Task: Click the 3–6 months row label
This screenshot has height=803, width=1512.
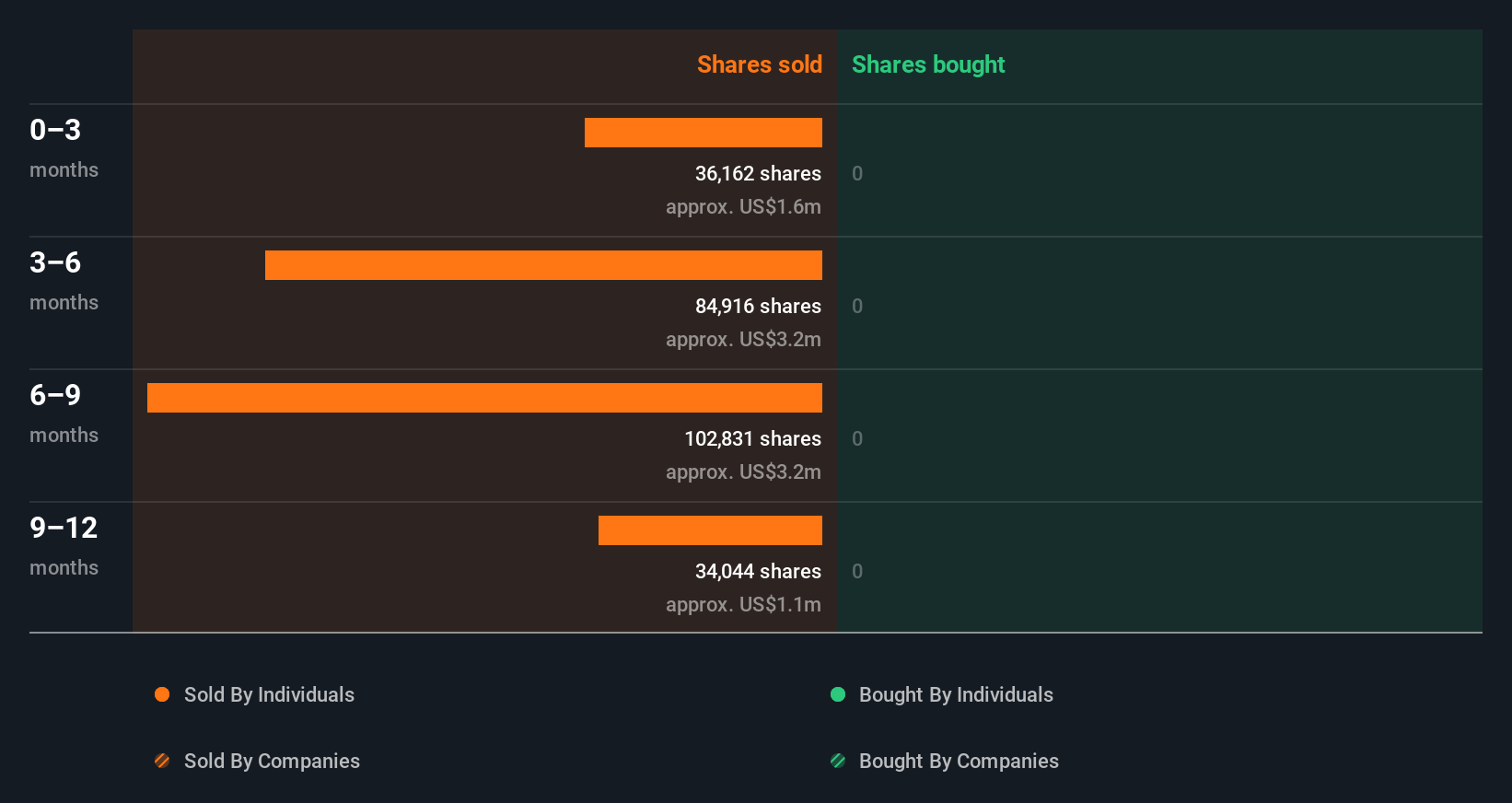Action: click(x=64, y=281)
